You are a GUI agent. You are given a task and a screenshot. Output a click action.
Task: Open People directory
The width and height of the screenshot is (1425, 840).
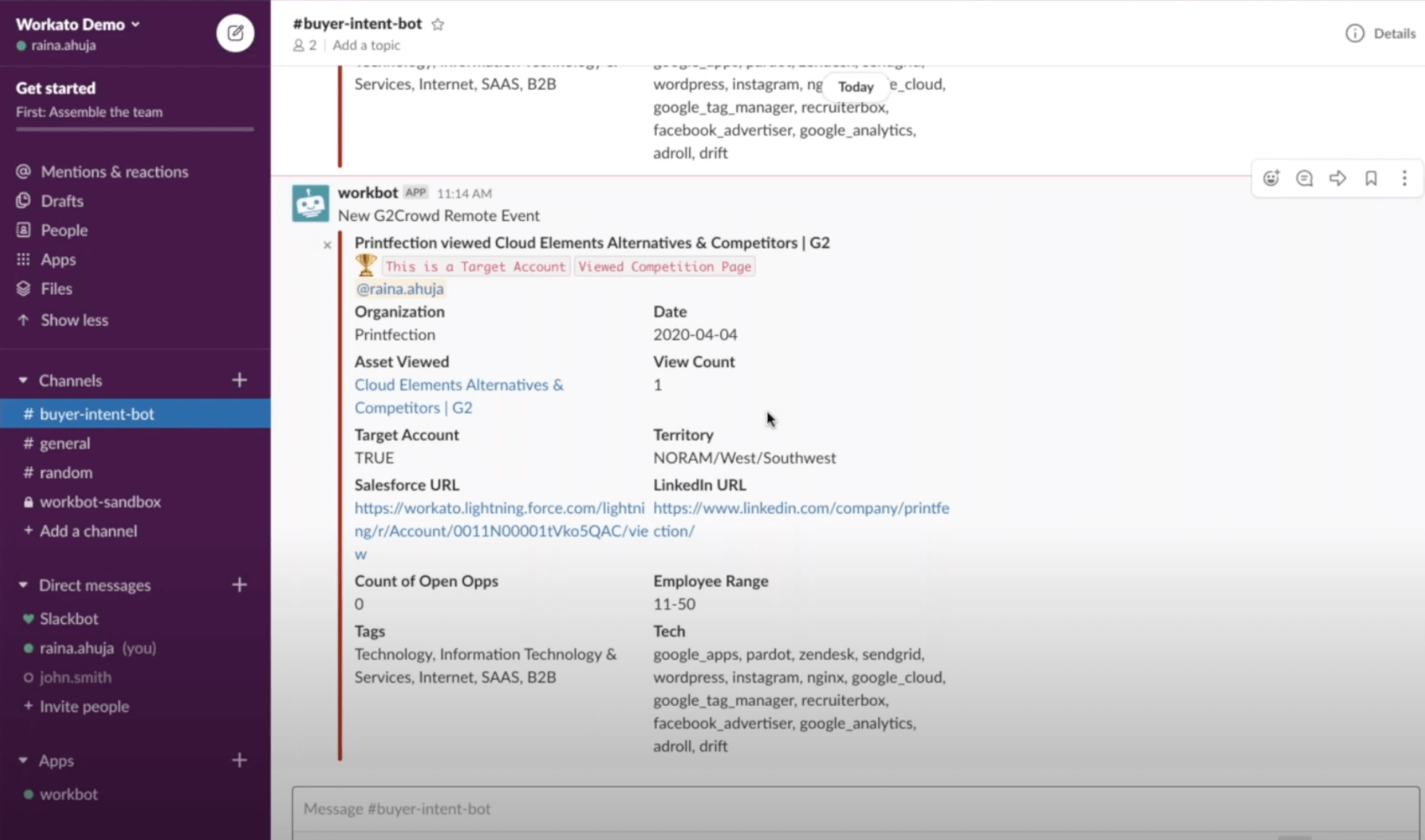[x=64, y=230]
